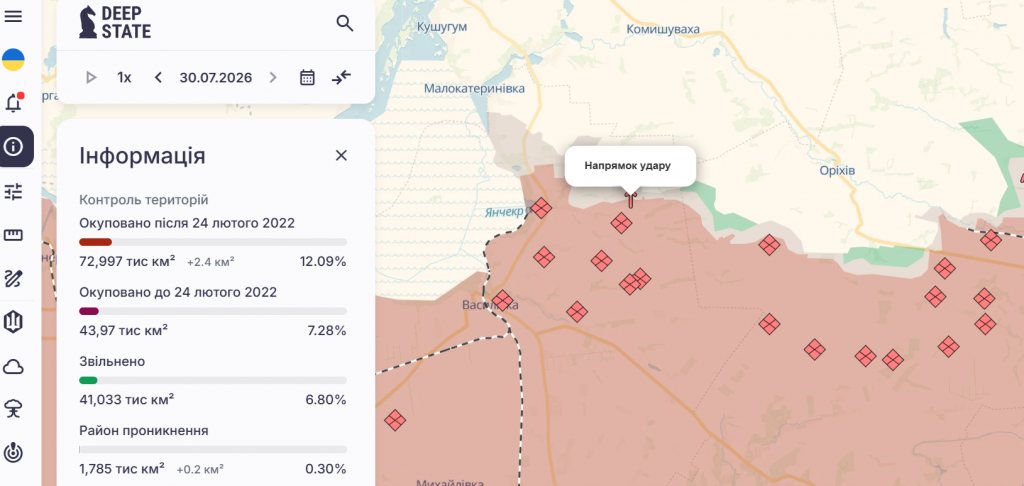Open the radar range tool icon
This screenshot has width=1024, height=486.
point(13,452)
